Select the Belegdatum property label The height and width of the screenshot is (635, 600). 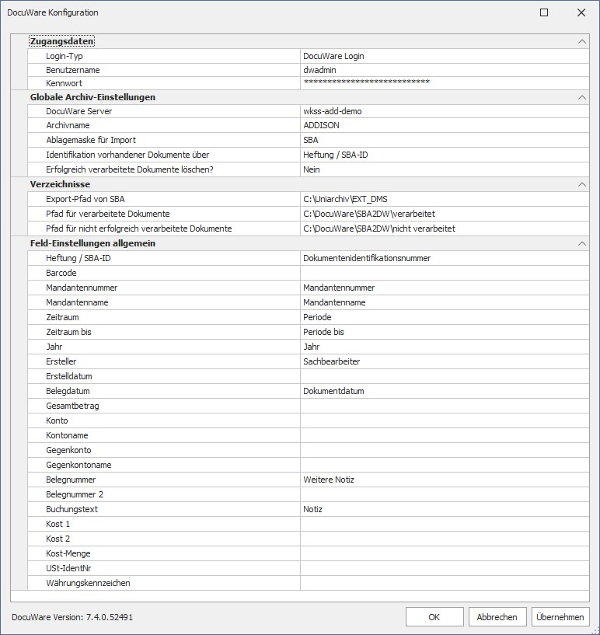[68, 391]
